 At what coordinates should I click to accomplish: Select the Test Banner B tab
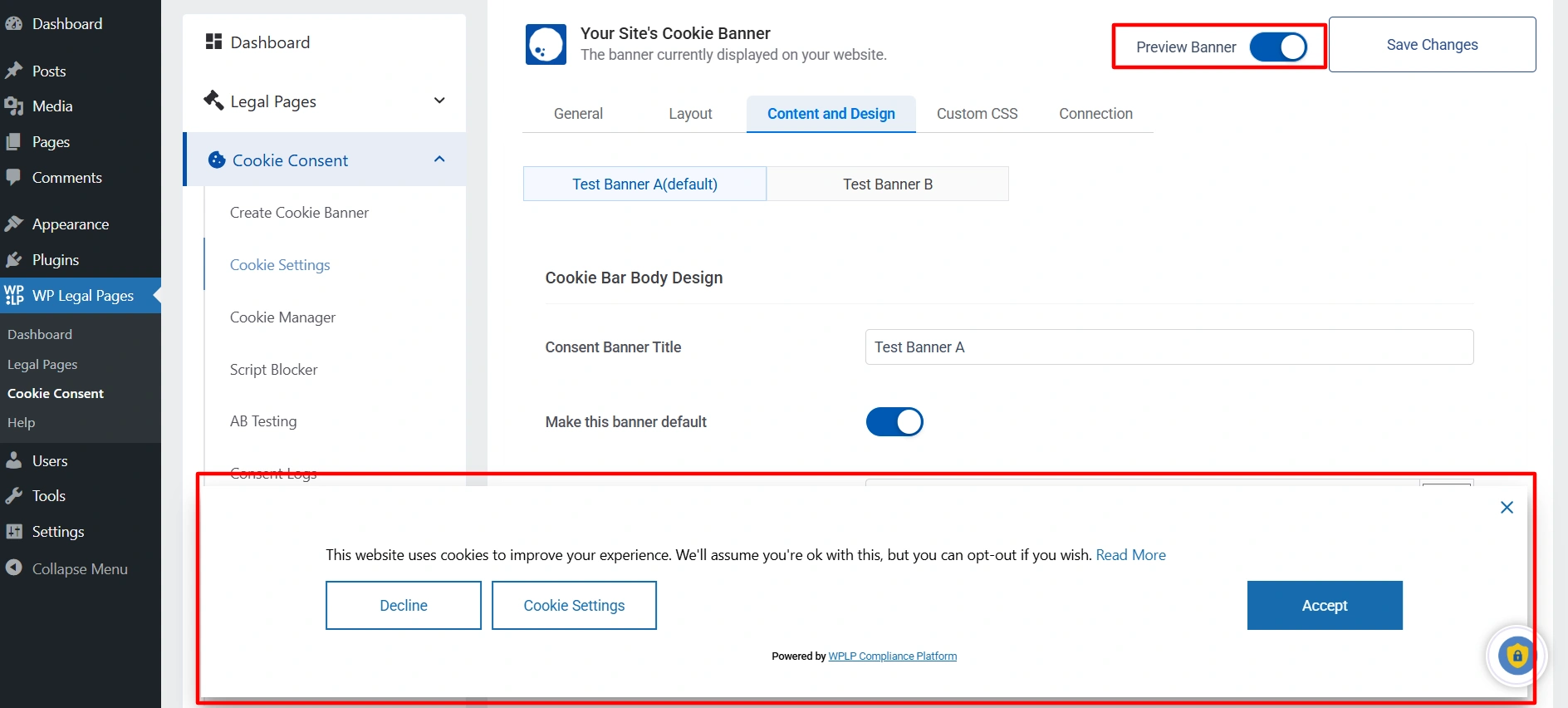tap(887, 184)
